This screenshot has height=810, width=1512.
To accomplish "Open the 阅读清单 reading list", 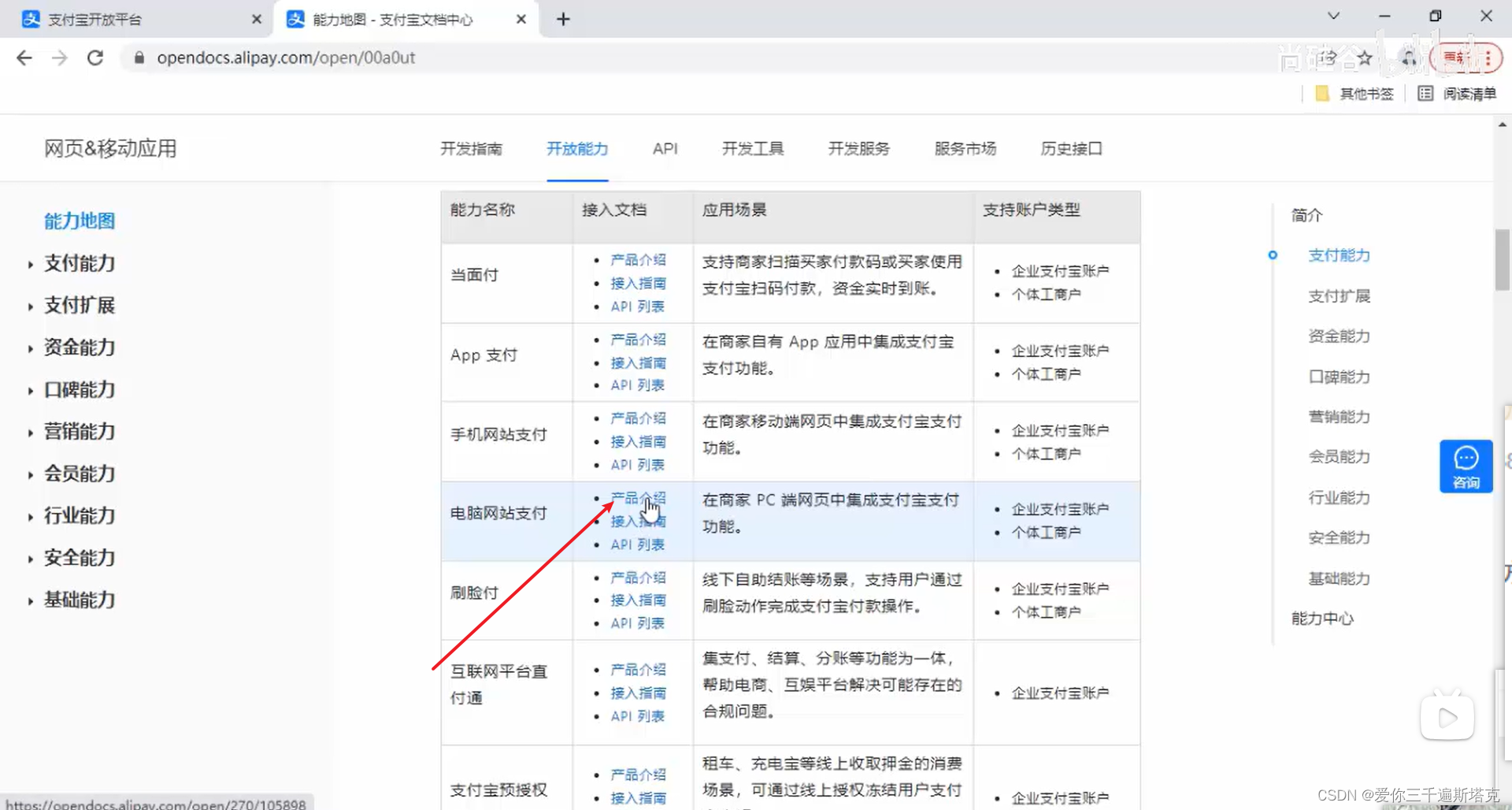I will [1458, 94].
